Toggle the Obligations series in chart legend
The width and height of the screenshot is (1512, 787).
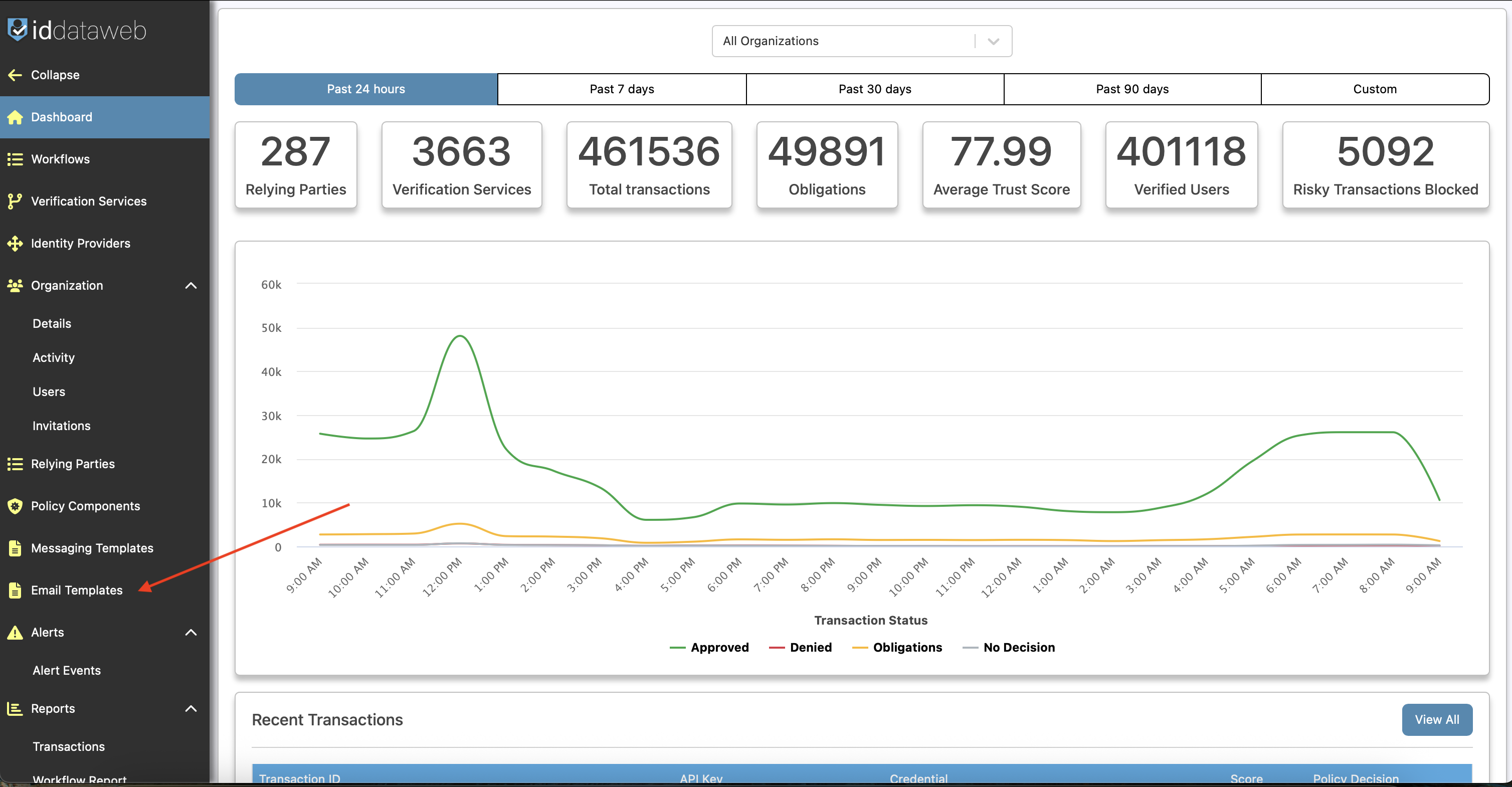pos(907,647)
